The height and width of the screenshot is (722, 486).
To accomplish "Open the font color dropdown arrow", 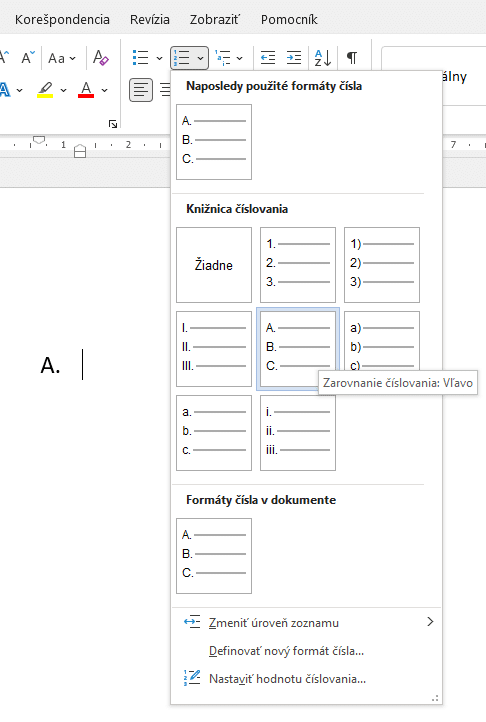I will point(105,90).
